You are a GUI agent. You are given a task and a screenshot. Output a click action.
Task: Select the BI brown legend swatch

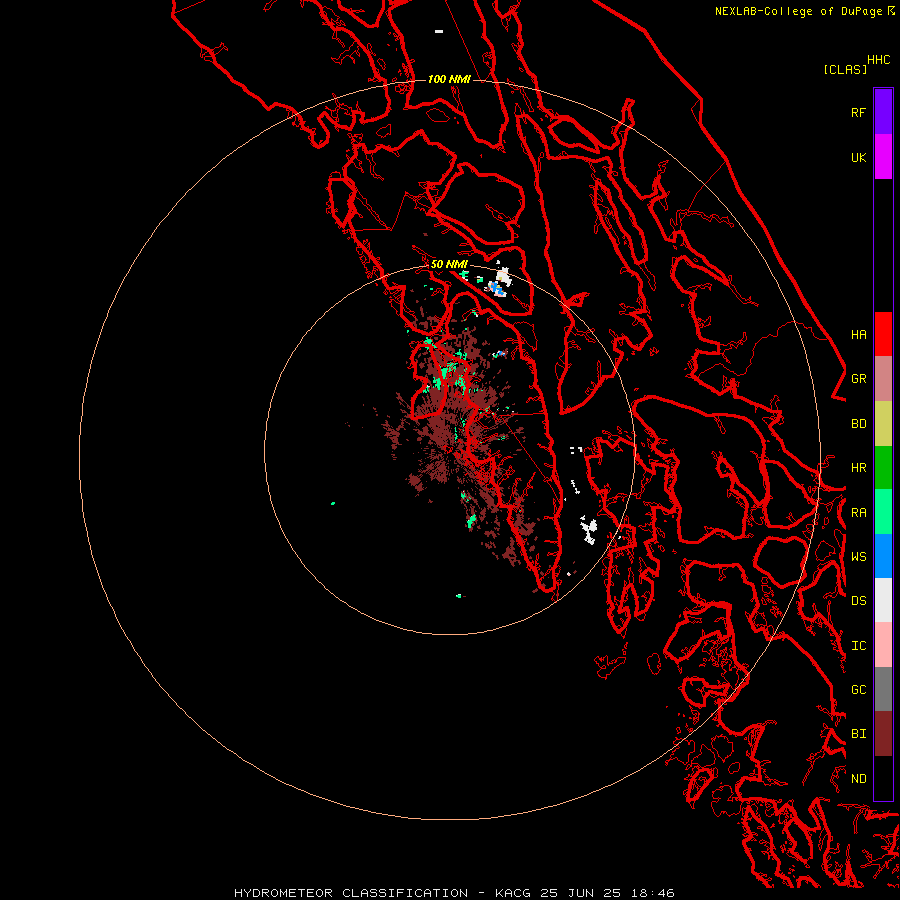[x=883, y=734]
